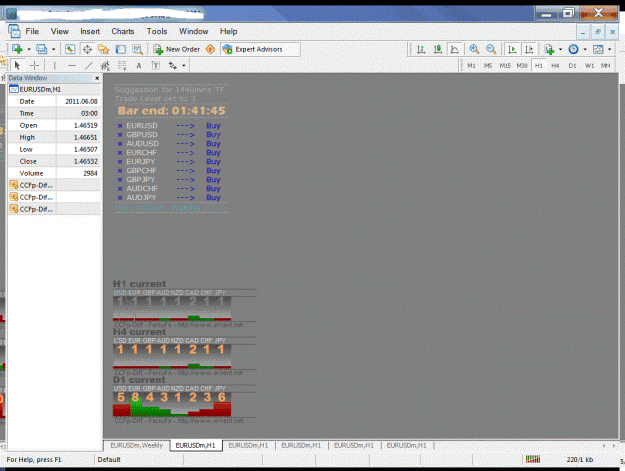625x471 pixels.
Task: Expand the Indicators dropdown arrow
Action: pyautogui.click(x=560, y=49)
